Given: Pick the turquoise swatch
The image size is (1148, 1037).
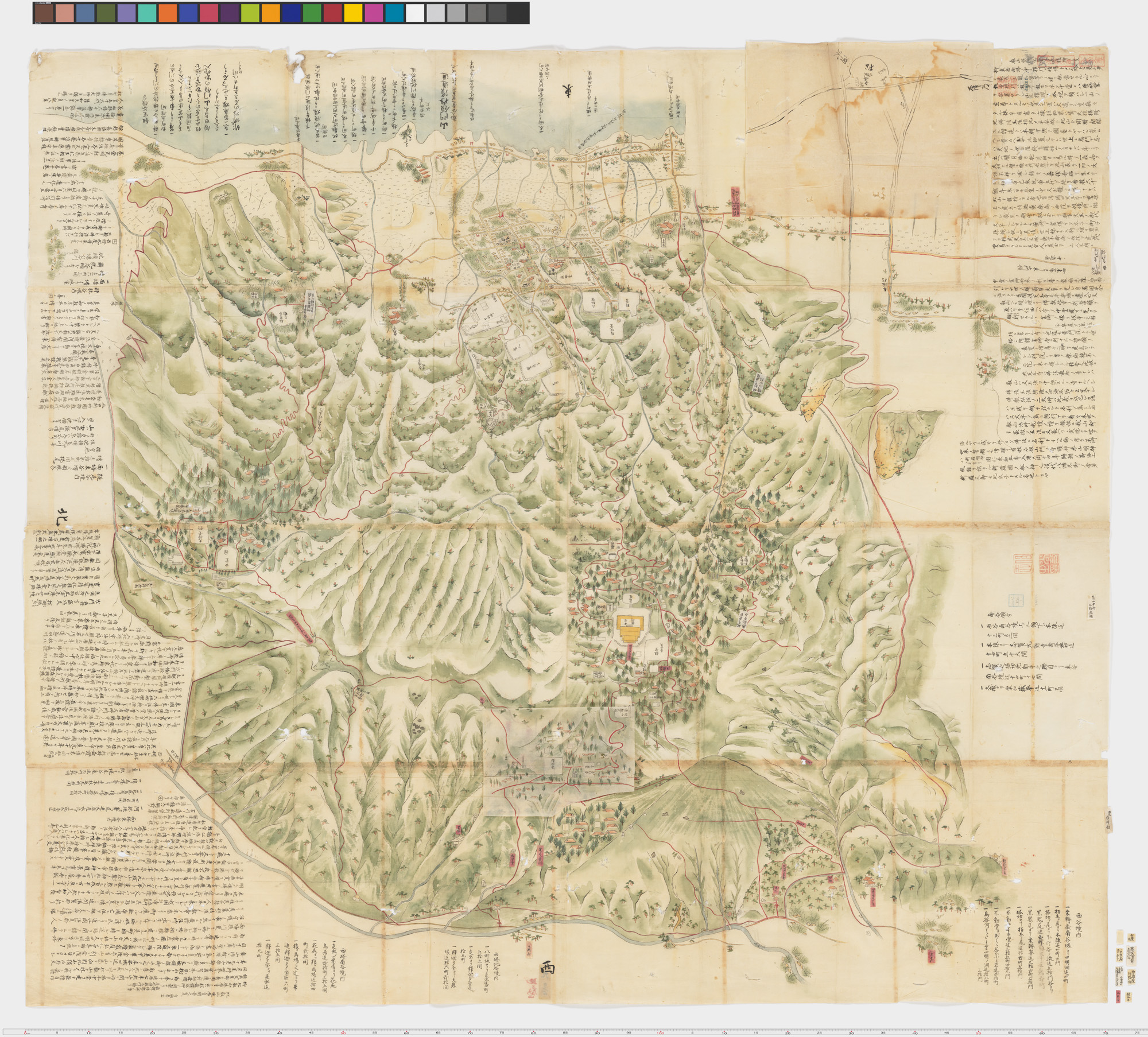Looking at the screenshot, I should 146,13.
